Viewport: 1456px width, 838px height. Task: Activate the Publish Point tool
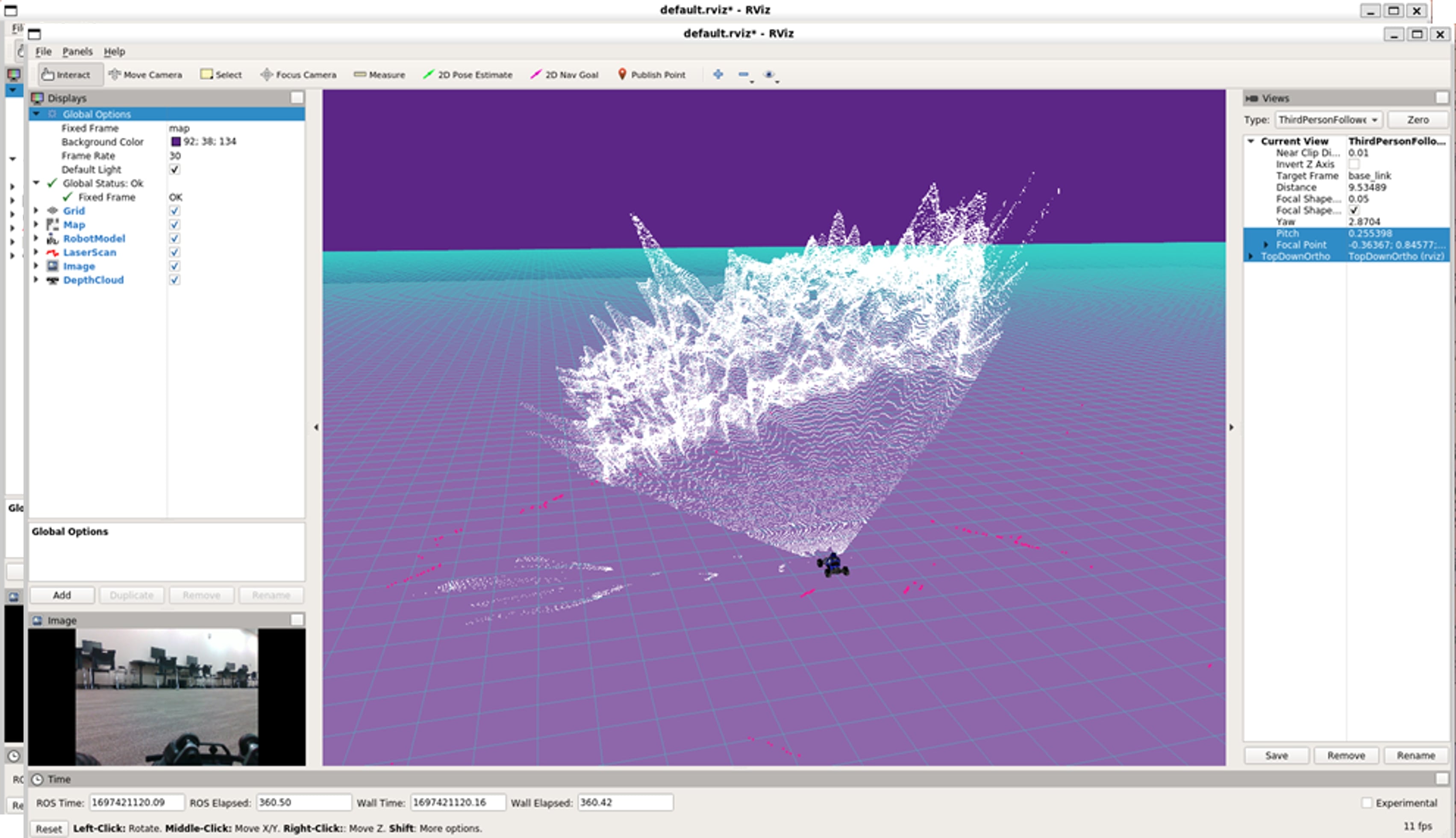click(652, 75)
